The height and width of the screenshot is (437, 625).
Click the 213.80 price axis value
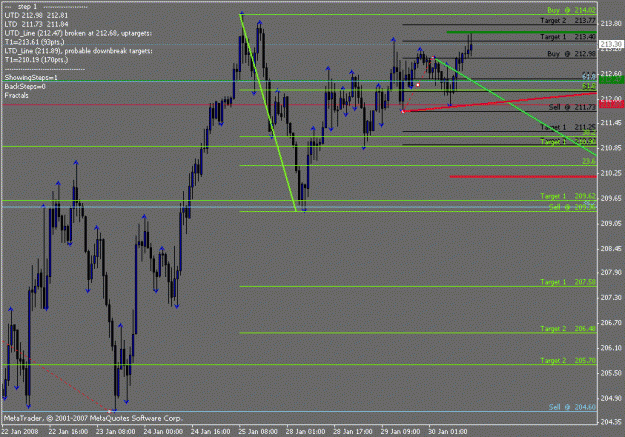coord(611,24)
